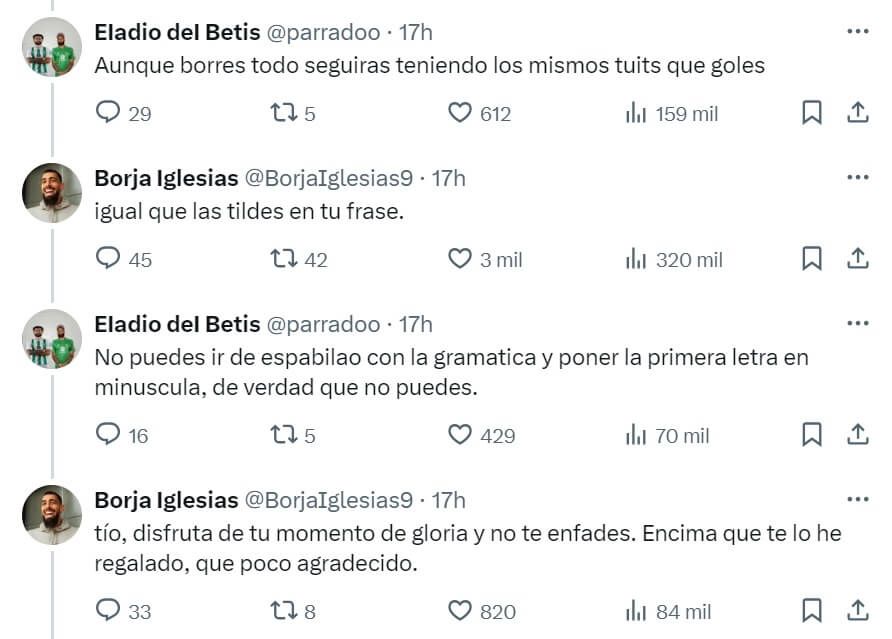892x639 pixels.
Task: Open the share icon on the last tweet
Action: point(858,611)
